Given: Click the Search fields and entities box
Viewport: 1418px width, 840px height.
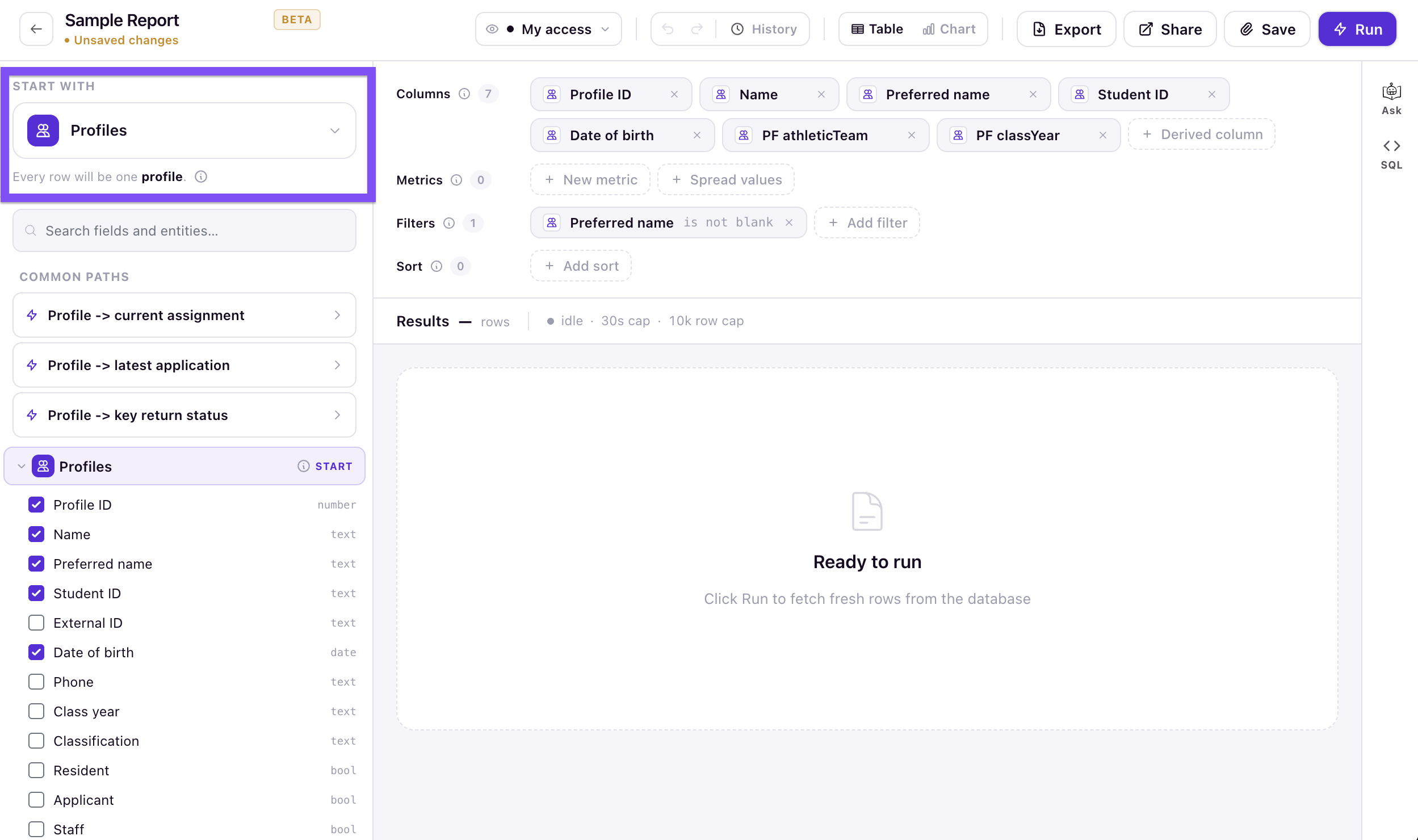Looking at the screenshot, I should [184, 230].
